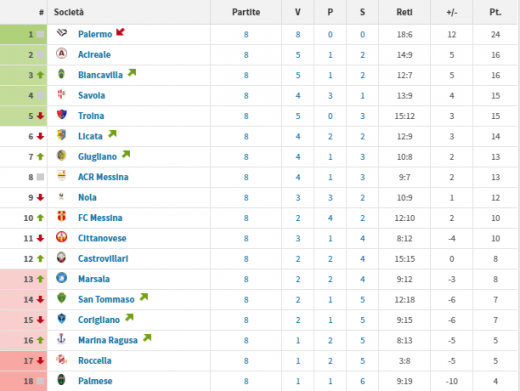Image resolution: width=520 pixels, height=391 pixels.
Task: Click Licata's matches played number 8
Action: (x=246, y=136)
